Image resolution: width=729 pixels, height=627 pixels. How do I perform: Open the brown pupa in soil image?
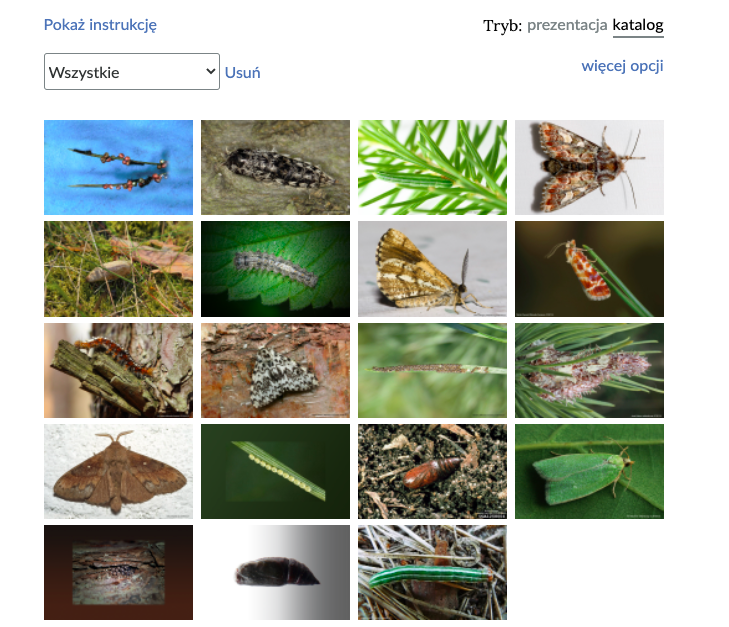click(432, 471)
